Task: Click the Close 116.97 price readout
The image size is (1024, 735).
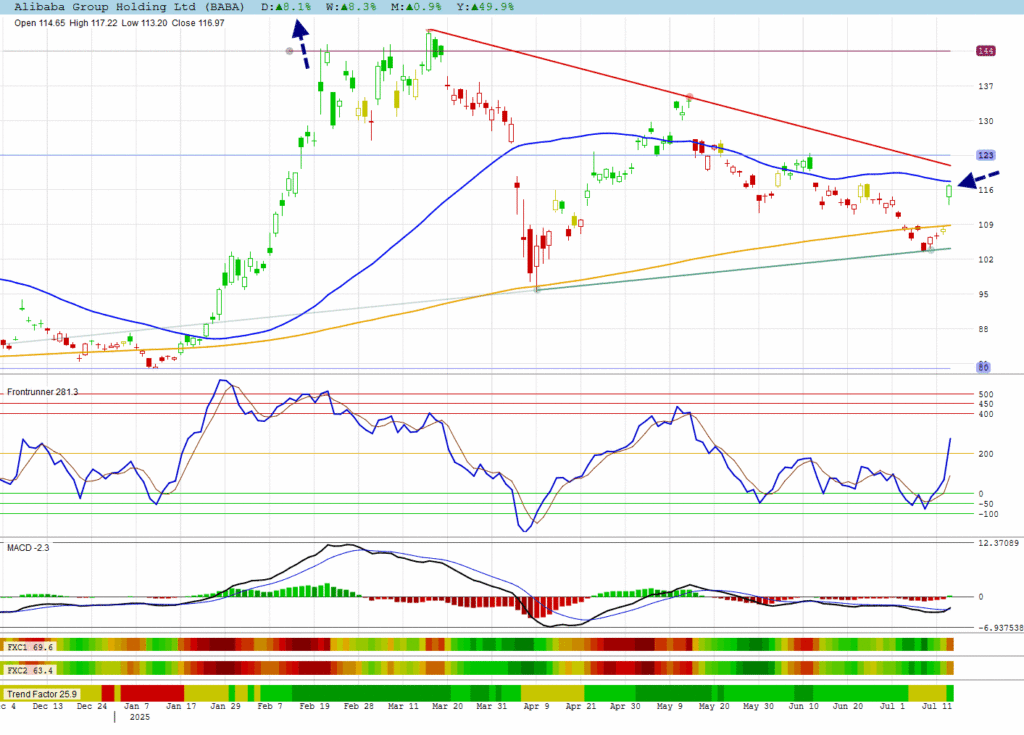Action: point(198,23)
